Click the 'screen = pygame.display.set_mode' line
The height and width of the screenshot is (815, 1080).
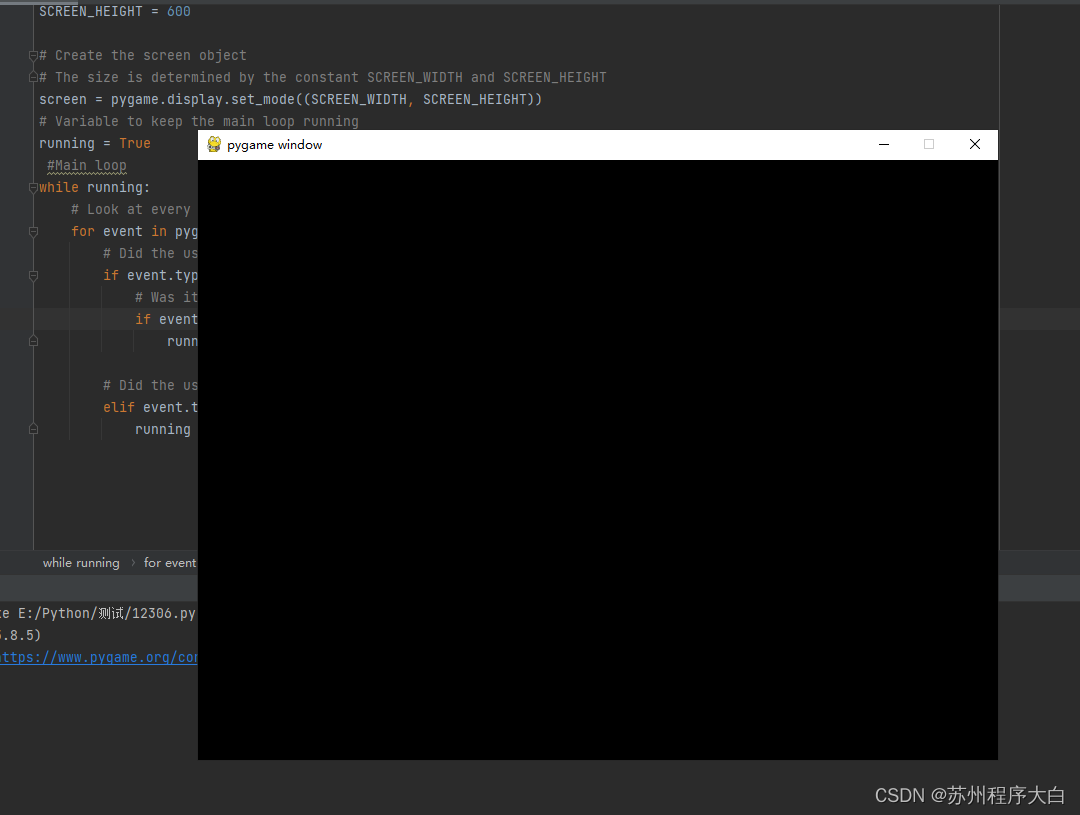[291, 99]
